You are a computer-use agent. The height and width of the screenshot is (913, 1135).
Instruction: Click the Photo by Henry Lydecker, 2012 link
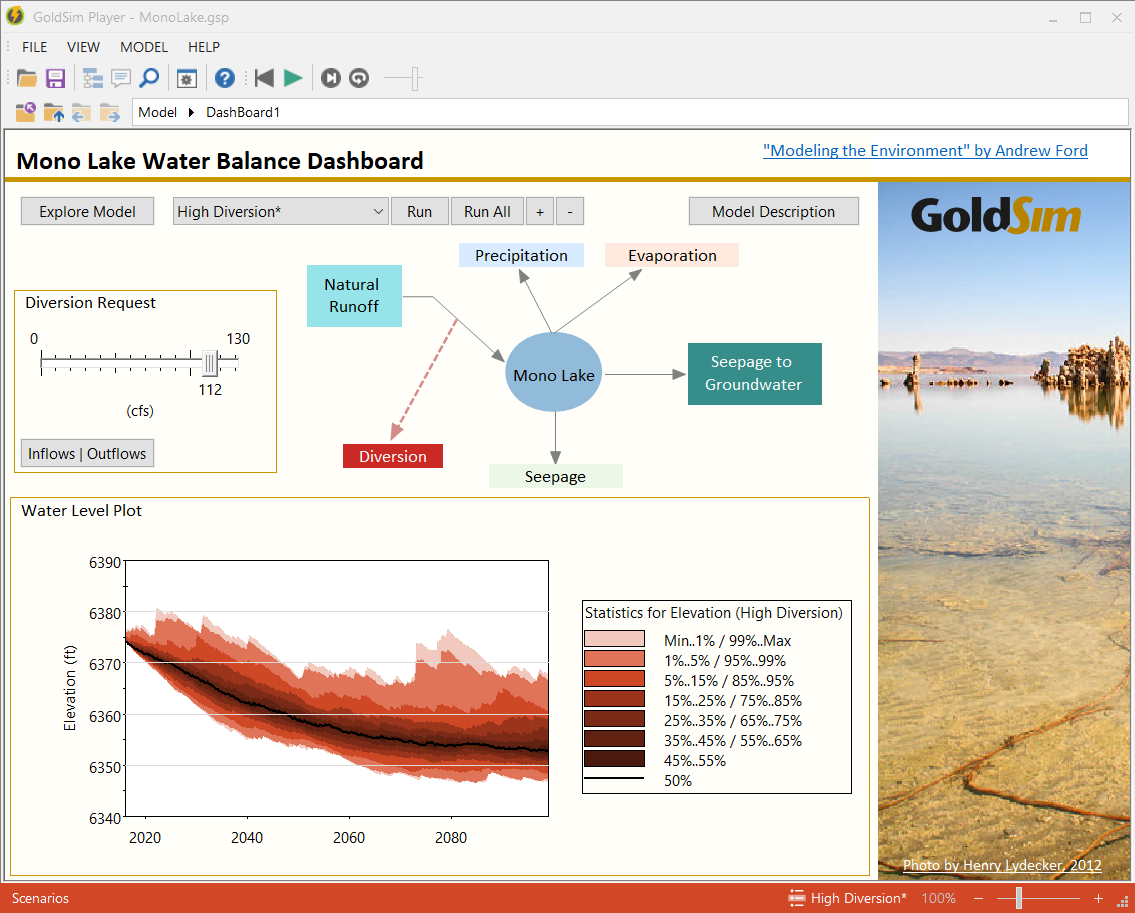pos(1002,865)
